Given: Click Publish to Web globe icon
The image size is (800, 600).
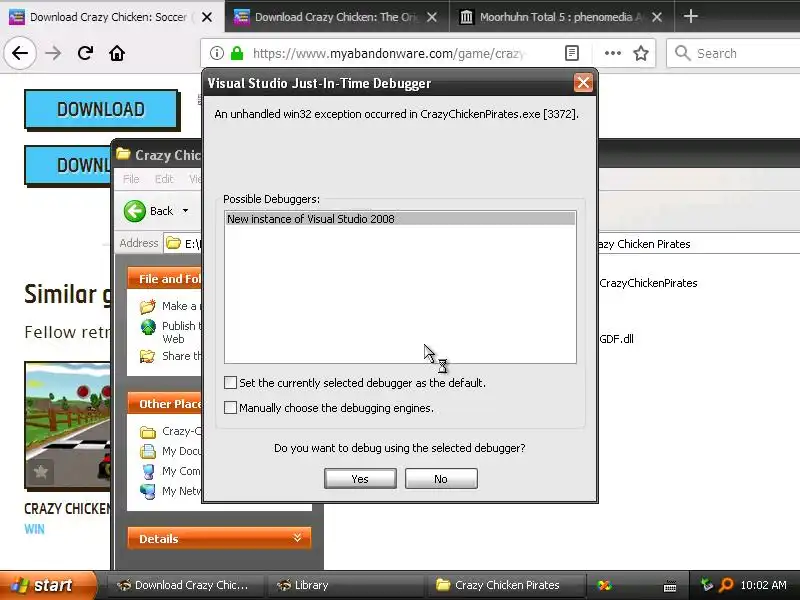Looking at the screenshot, I should pos(148,327).
